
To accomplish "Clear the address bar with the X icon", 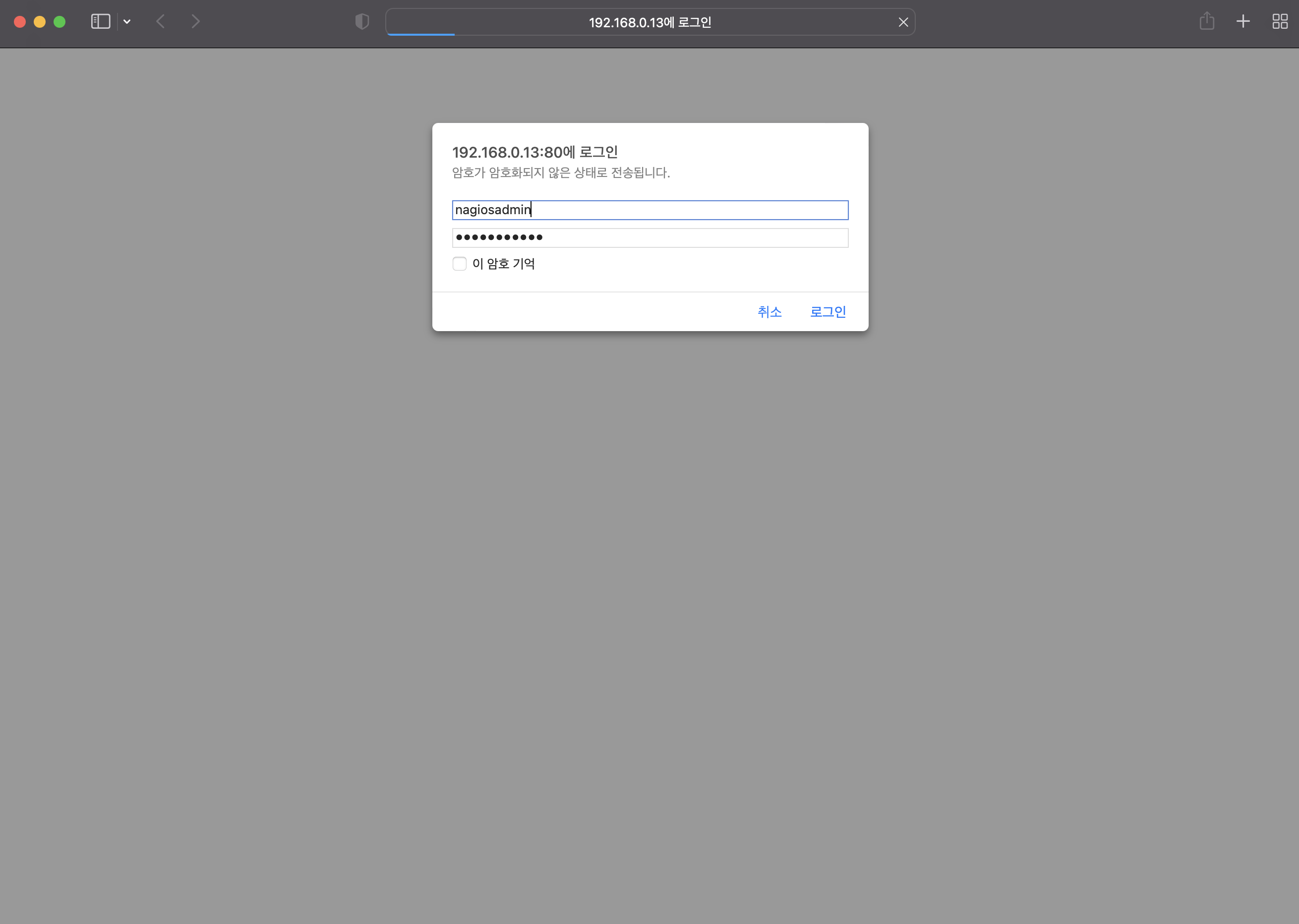I will [x=903, y=22].
